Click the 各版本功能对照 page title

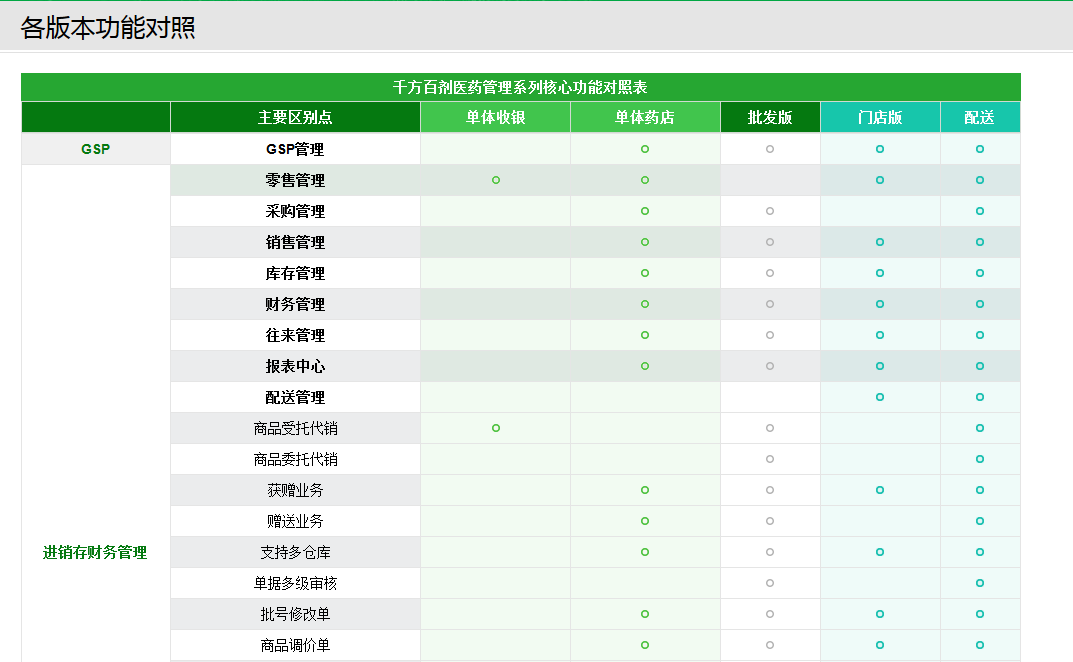pos(110,29)
